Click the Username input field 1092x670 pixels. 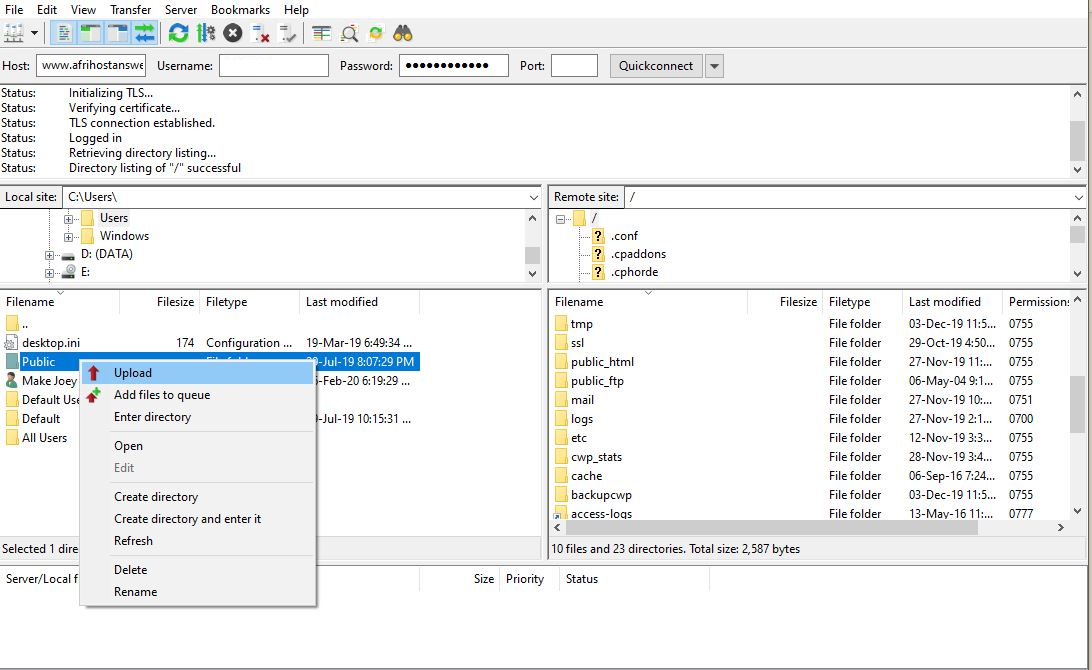point(273,66)
